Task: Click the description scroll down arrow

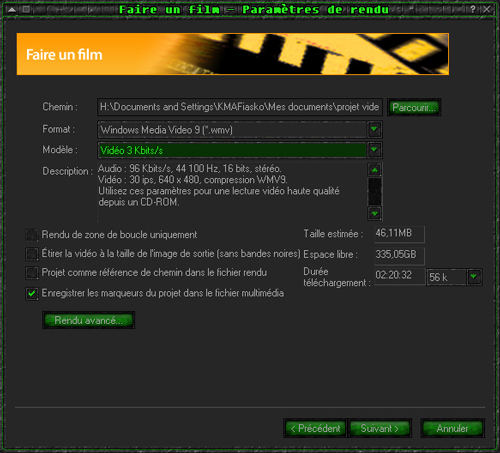Action: [x=375, y=213]
